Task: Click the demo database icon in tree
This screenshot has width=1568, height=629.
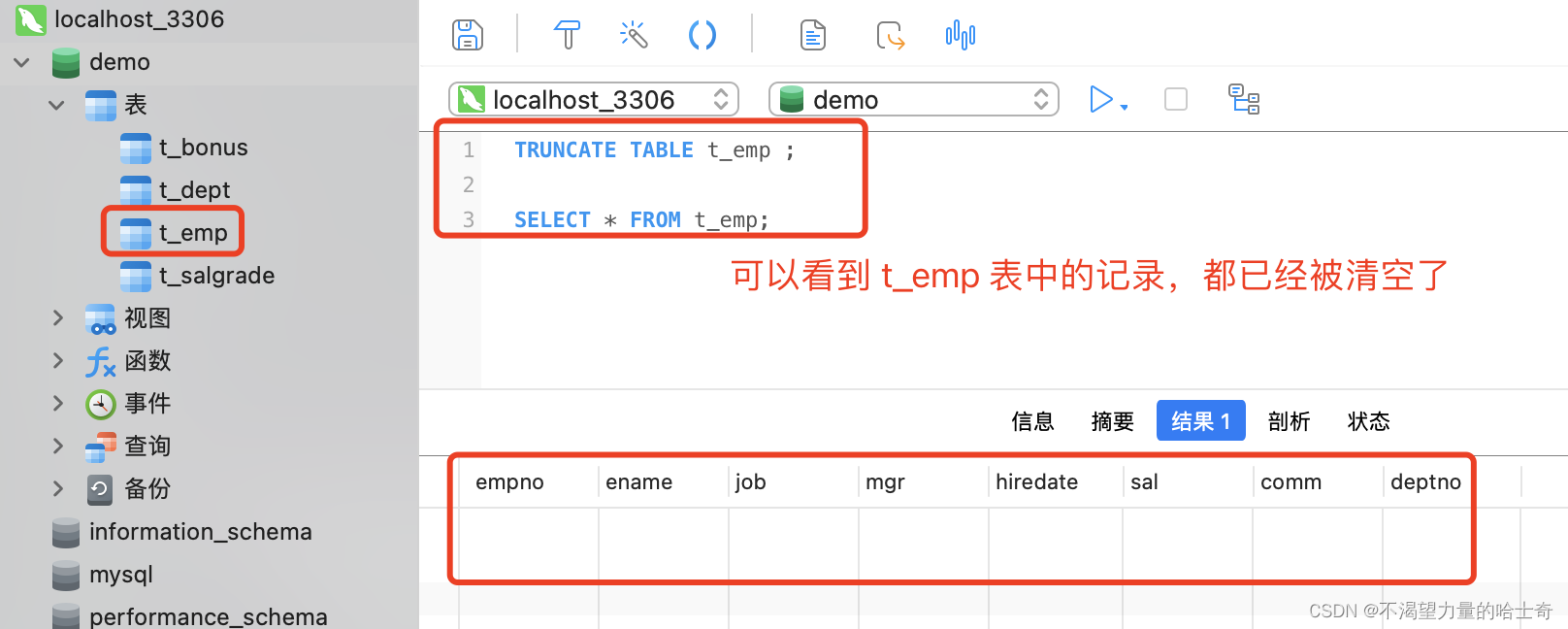Action: (x=66, y=62)
